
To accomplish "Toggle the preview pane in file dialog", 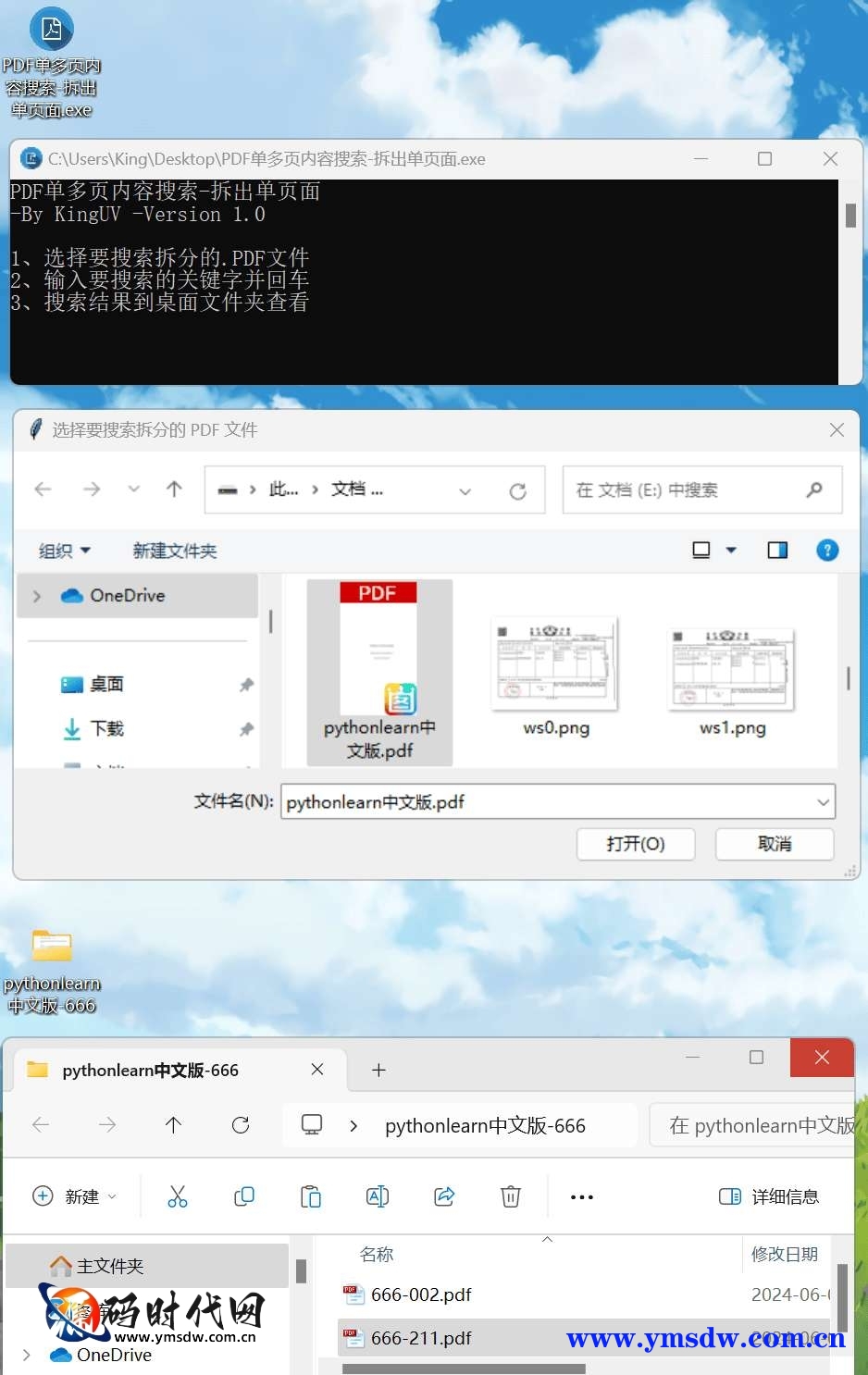I will 777,551.
